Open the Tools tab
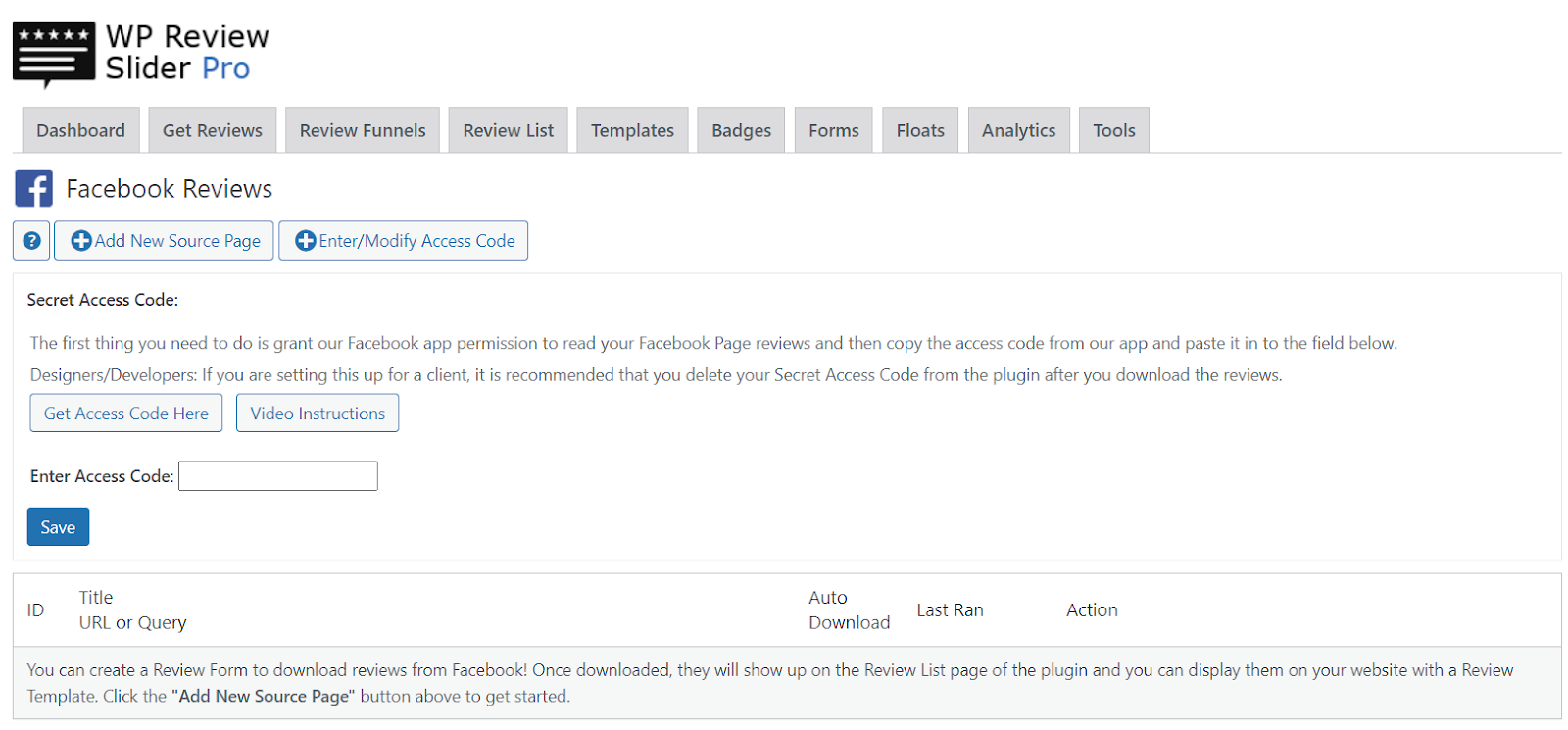The image size is (1568, 730). pyautogui.click(x=1114, y=130)
